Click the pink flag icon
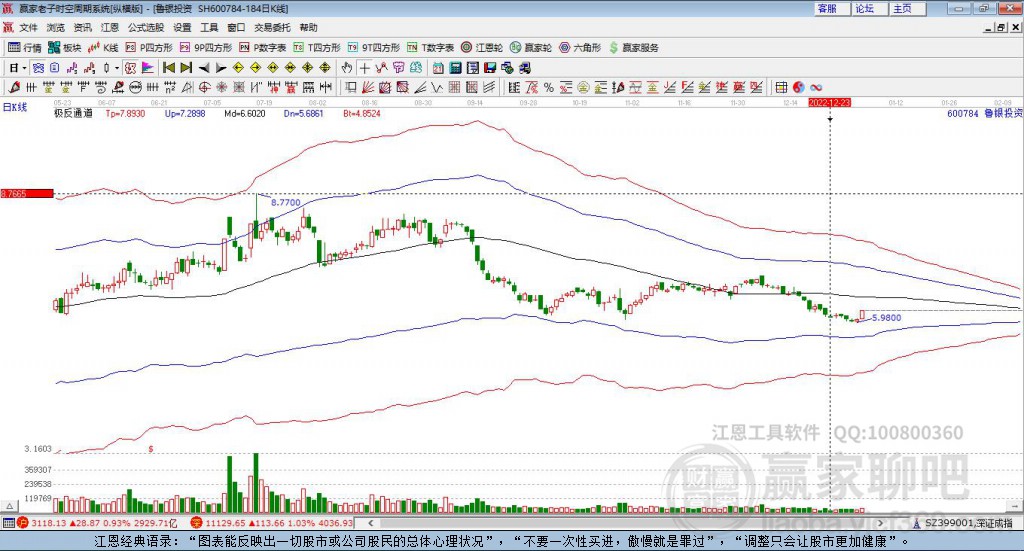Viewport: 1024px width, 551px height. tap(148, 68)
